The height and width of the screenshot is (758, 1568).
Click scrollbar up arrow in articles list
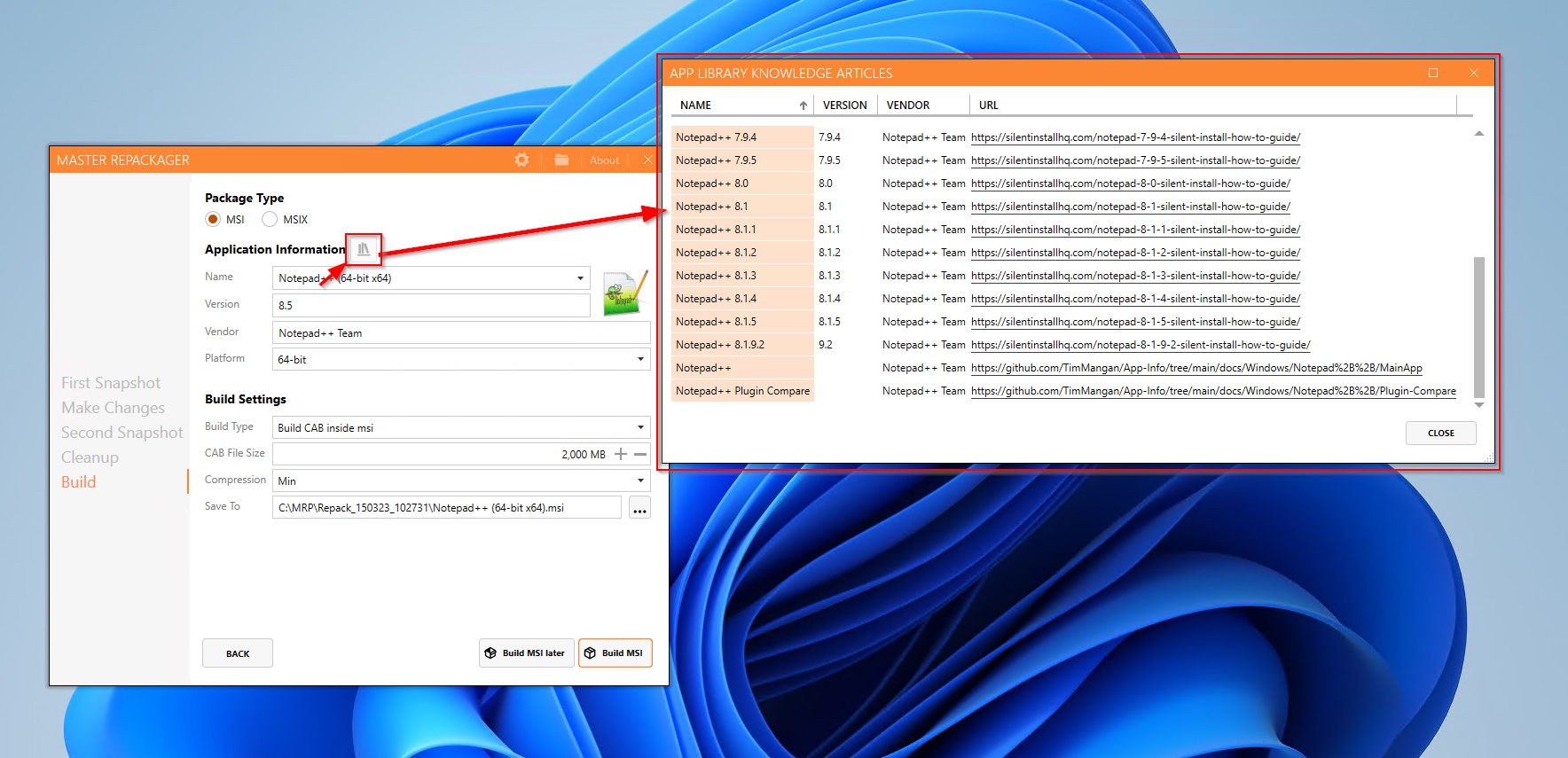[x=1478, y=134]
